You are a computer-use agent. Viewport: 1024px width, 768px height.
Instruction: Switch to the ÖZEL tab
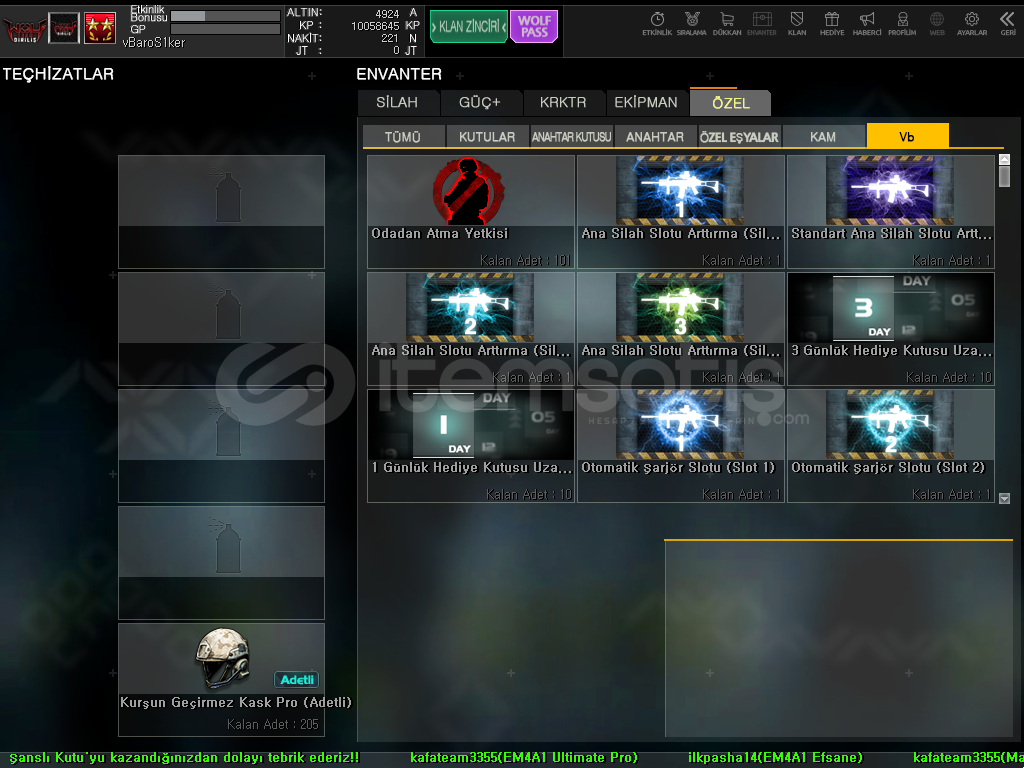(x=731, y=103)
